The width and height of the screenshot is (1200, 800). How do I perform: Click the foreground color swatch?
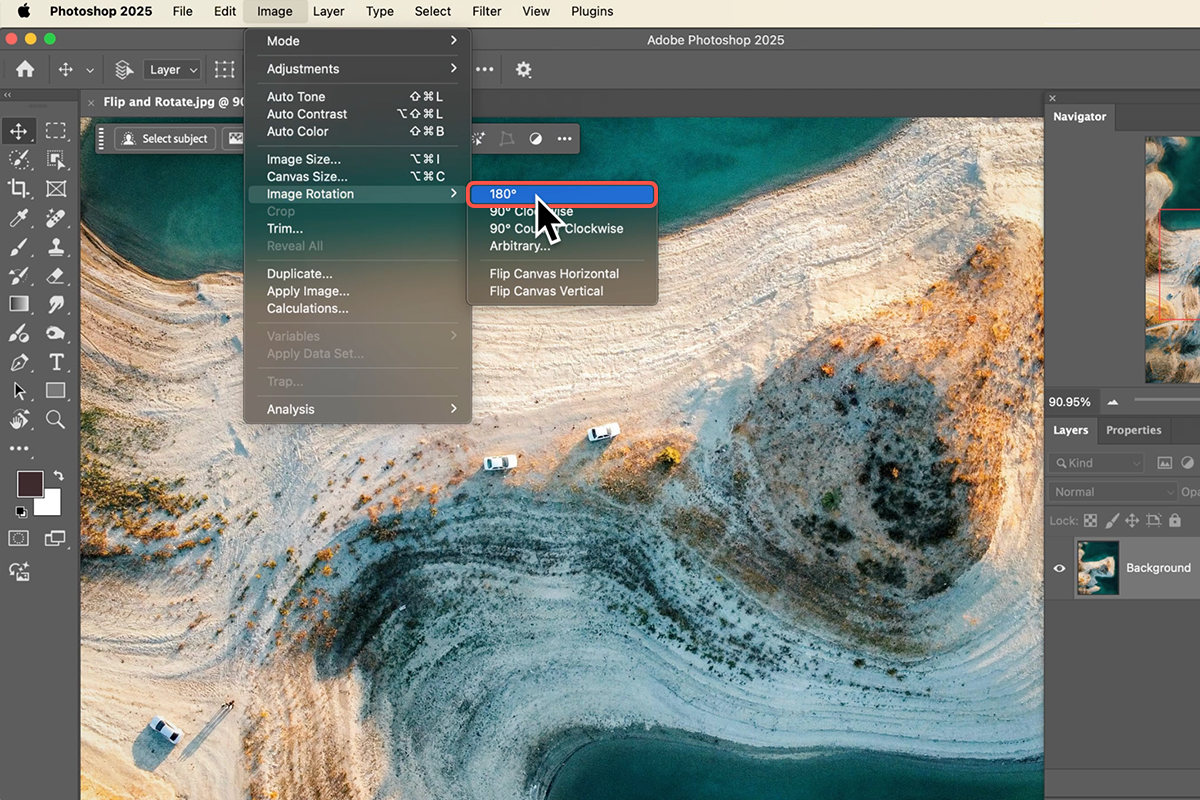point(30,484)
